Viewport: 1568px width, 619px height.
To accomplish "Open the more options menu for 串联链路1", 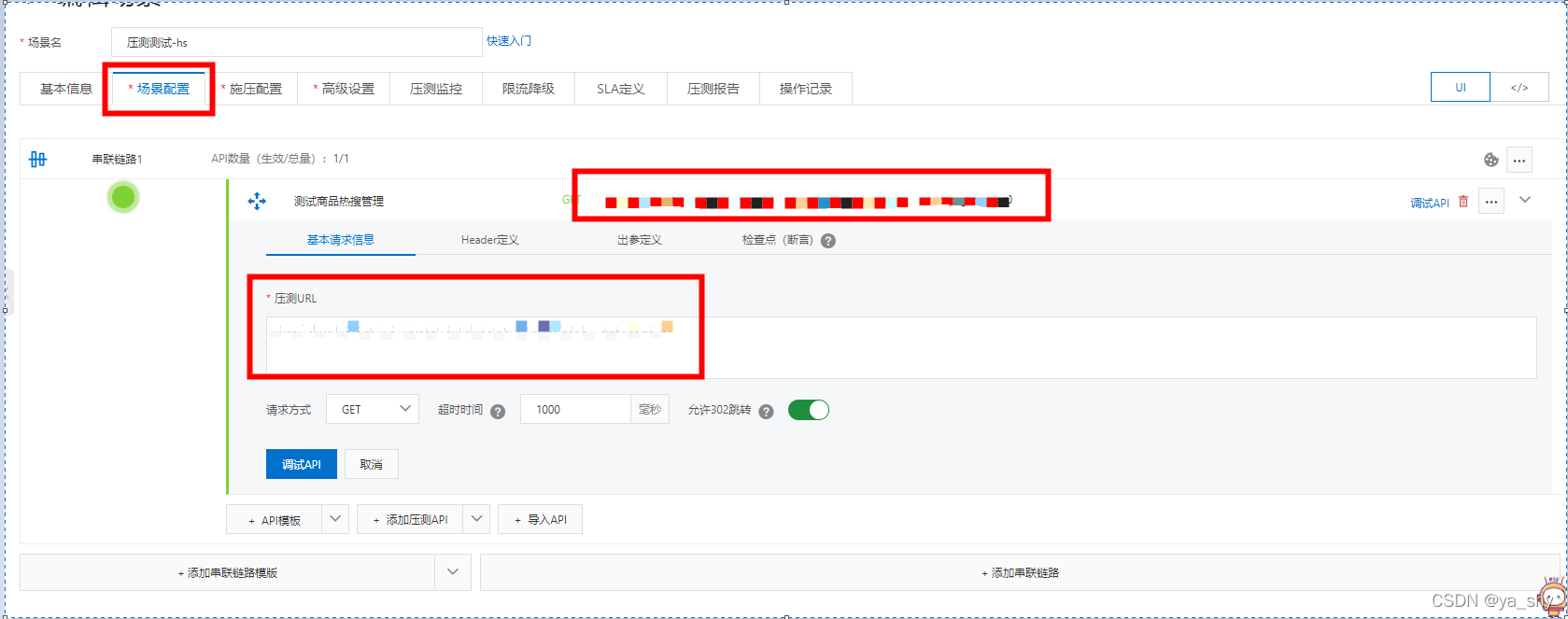I will point(1519,160).
